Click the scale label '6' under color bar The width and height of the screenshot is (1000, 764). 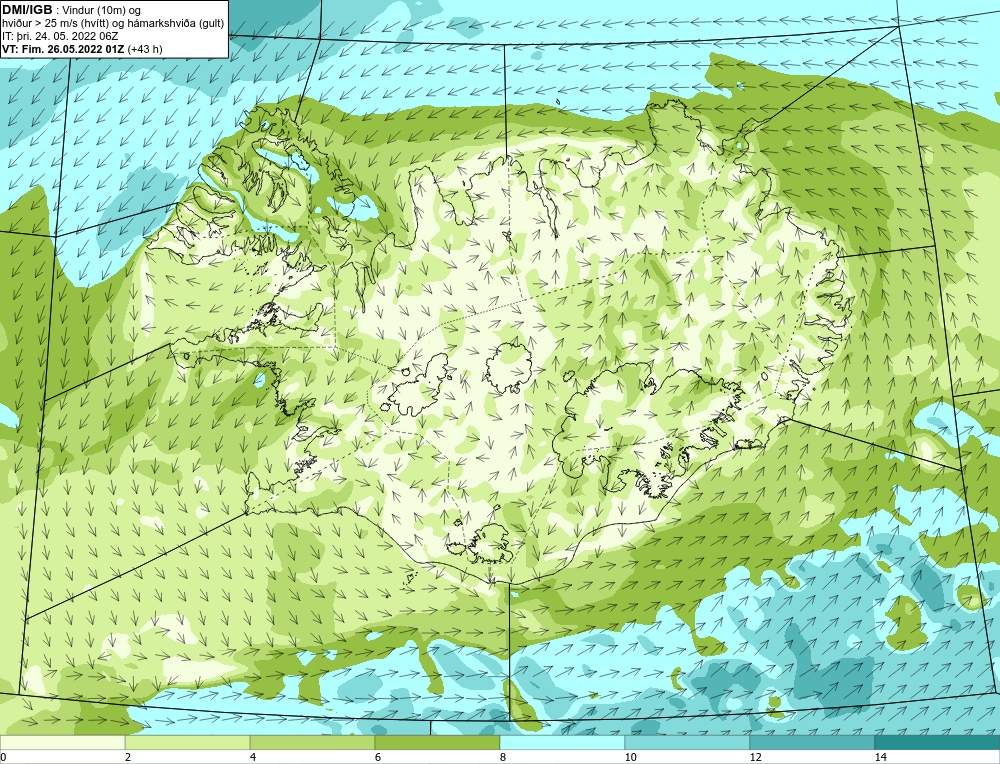[378, 757]
